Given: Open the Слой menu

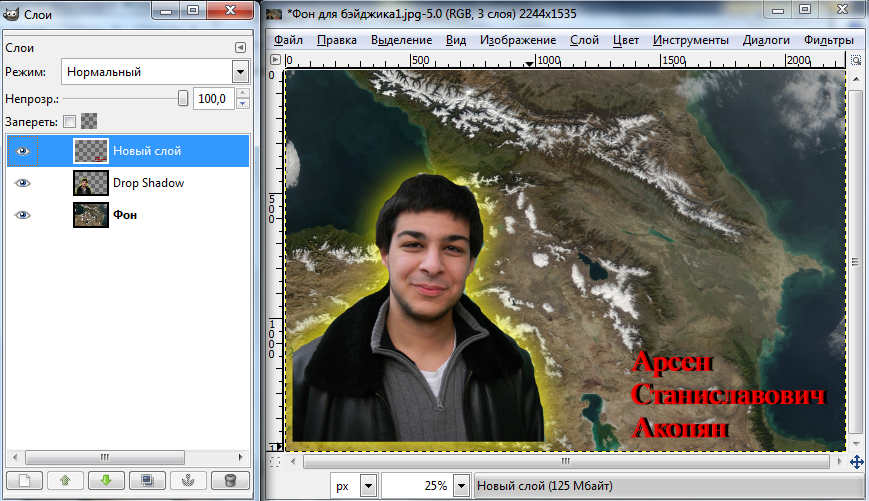Looking at the screenshot, I should 584,40.
